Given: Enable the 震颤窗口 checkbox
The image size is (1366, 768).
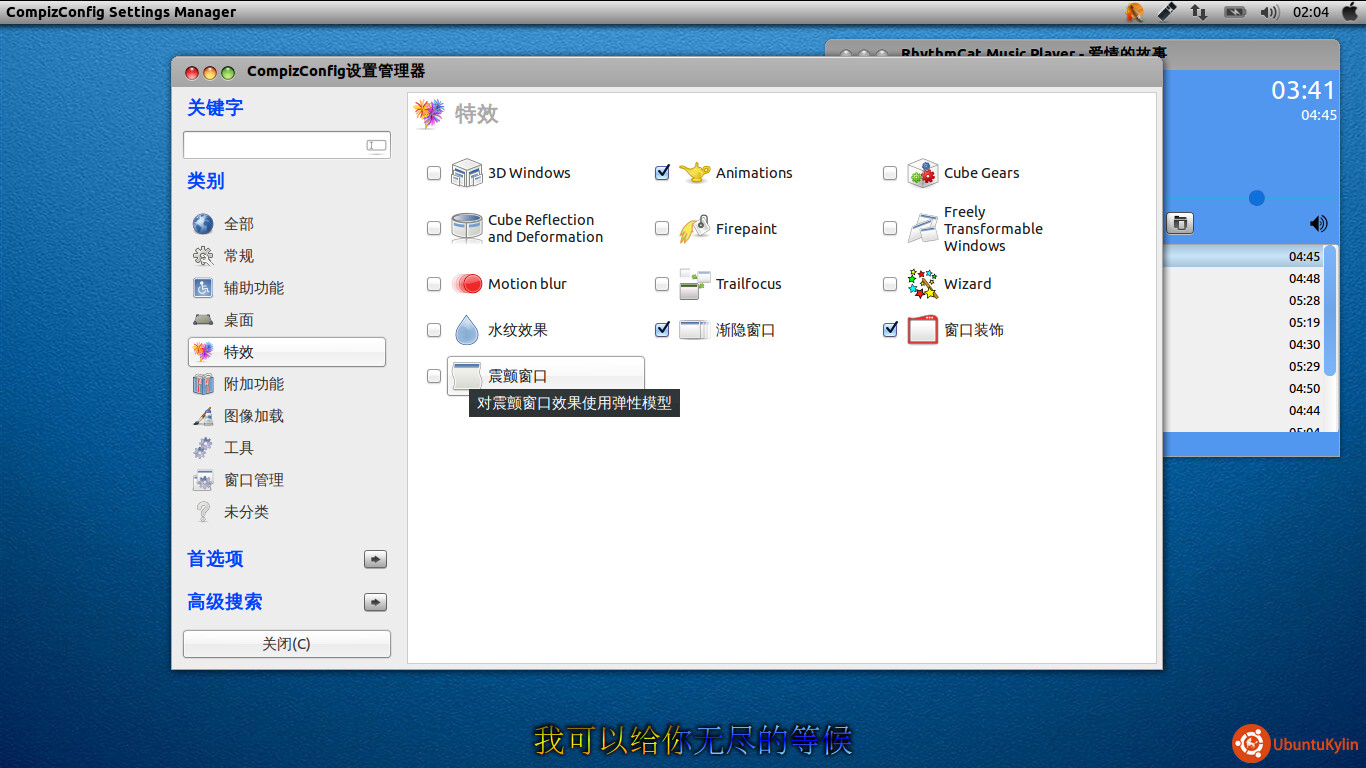Looking at the screenshot, I should (434, 376).
